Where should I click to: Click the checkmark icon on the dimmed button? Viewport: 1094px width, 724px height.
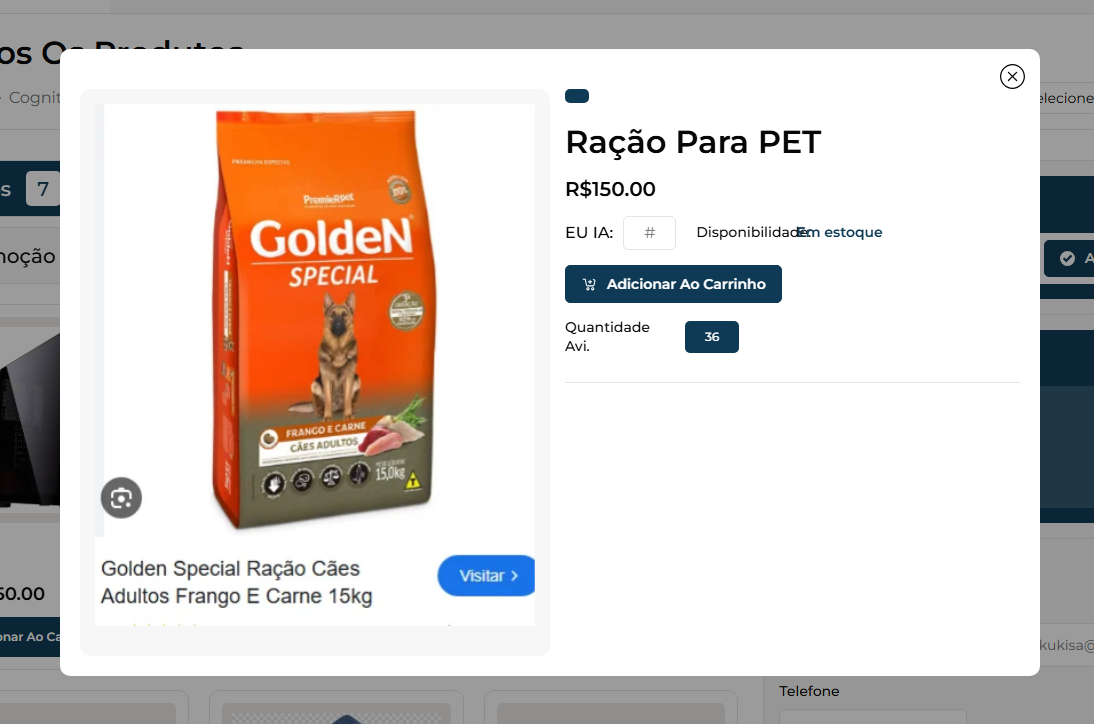pyautogui.click(x=1067, y=259)
